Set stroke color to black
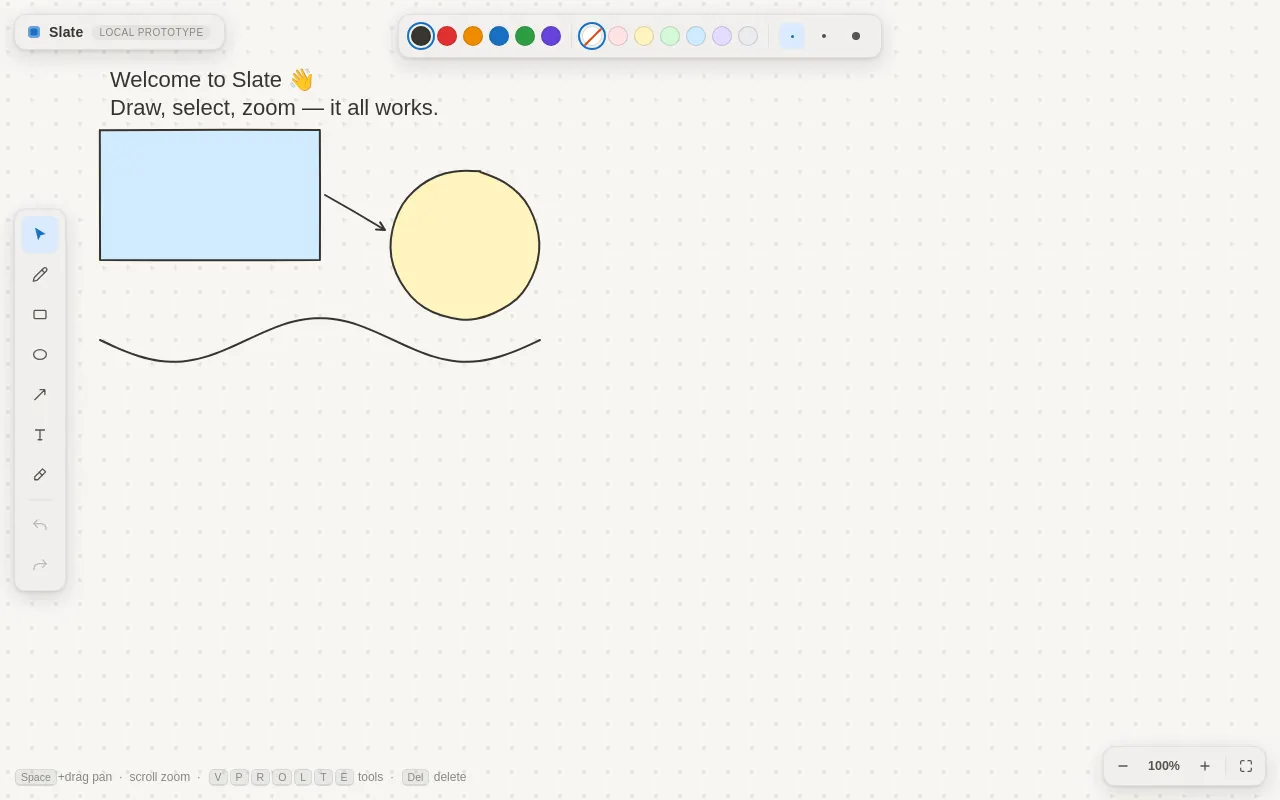Screen dimensions: 1280x800 (x=421, y=36)
